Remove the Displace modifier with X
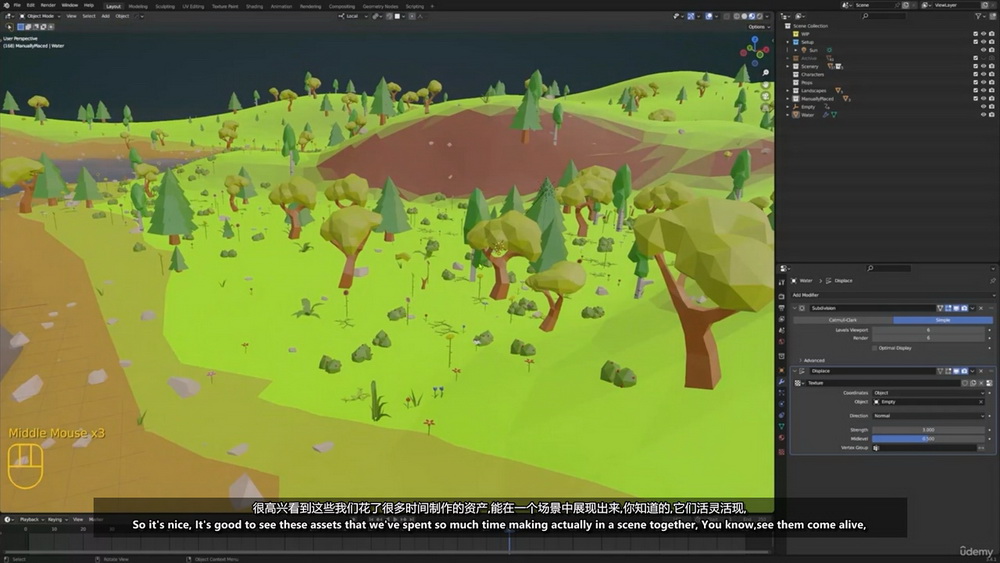Screen dimensions: 1000x563 pos(981,371)
